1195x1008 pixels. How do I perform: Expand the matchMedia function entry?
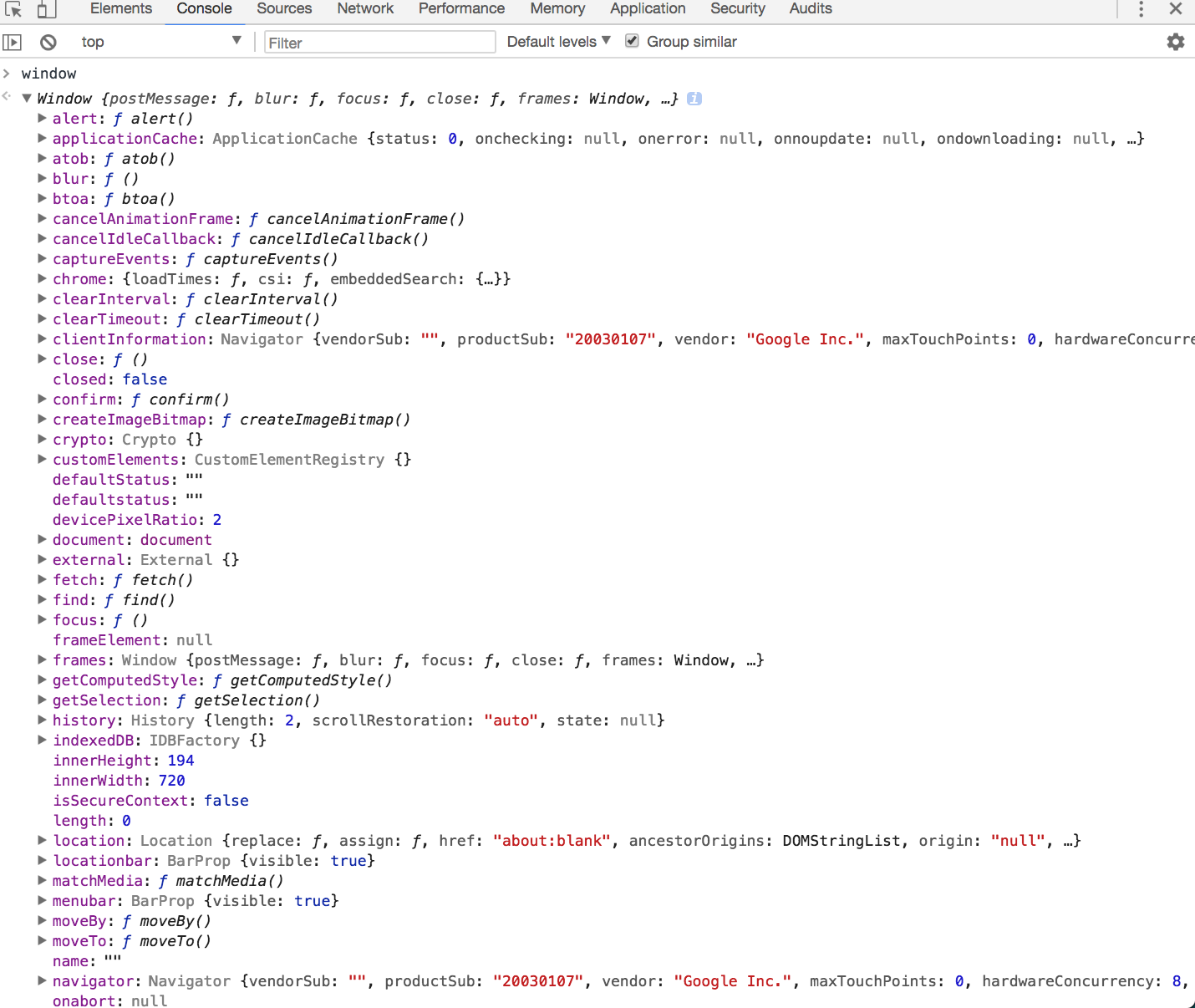click(x=42, y=881)
